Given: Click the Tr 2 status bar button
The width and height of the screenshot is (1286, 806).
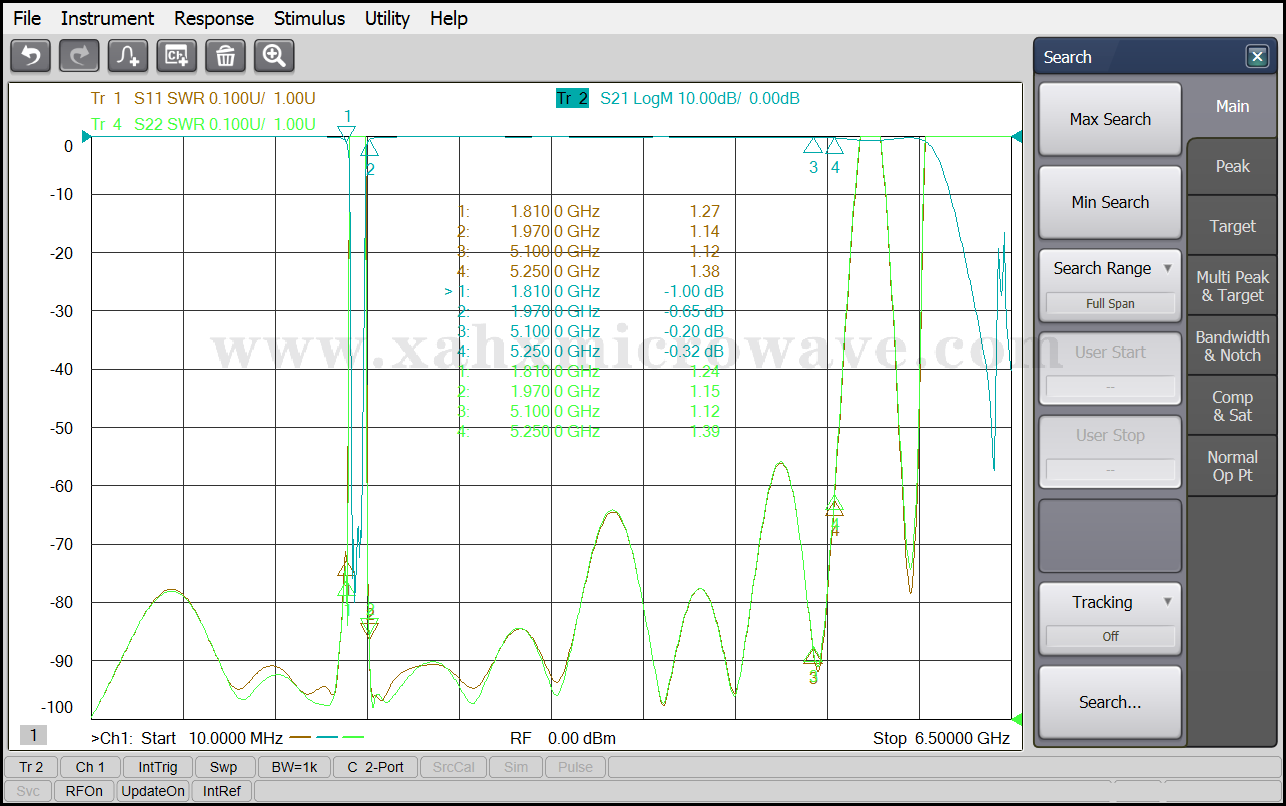Looking at the screenshot, I should click(31, 767).
